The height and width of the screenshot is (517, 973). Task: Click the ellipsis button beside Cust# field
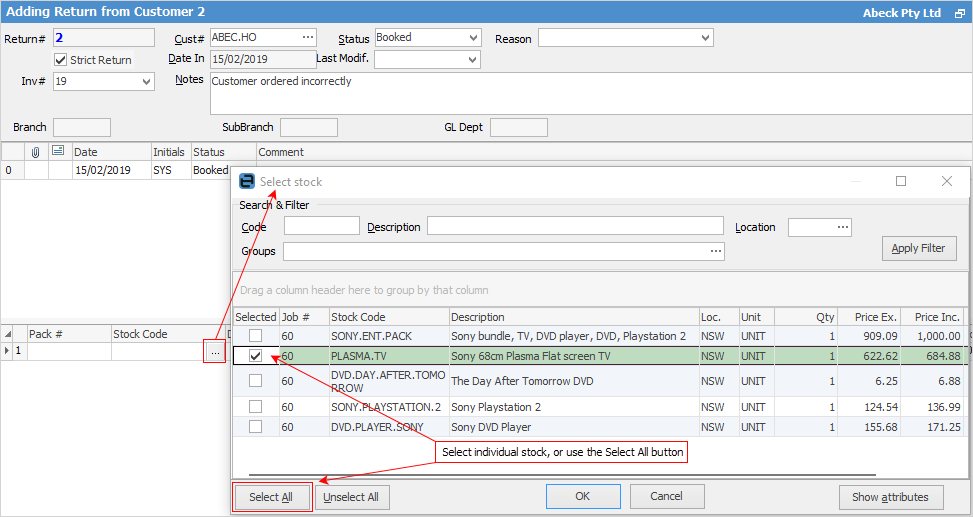(x=307, y=38)
